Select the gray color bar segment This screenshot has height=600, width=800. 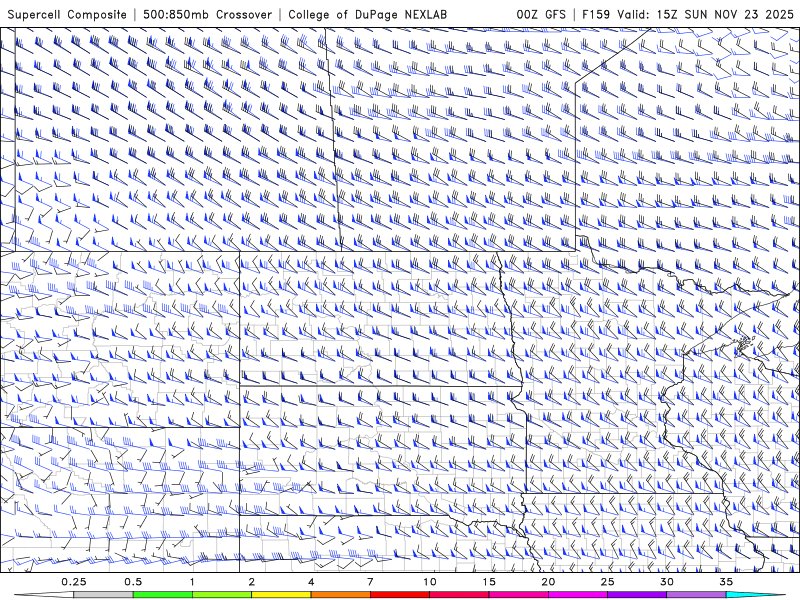coord(103,595)
